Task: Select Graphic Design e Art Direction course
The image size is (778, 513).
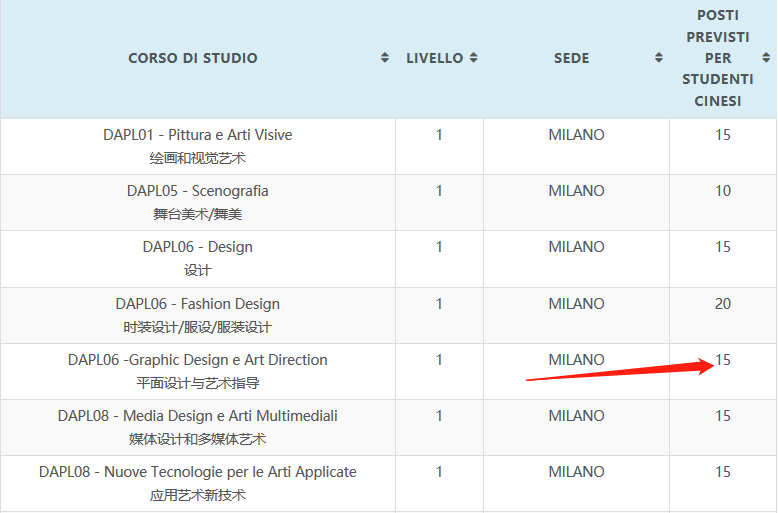Action: 198,360
